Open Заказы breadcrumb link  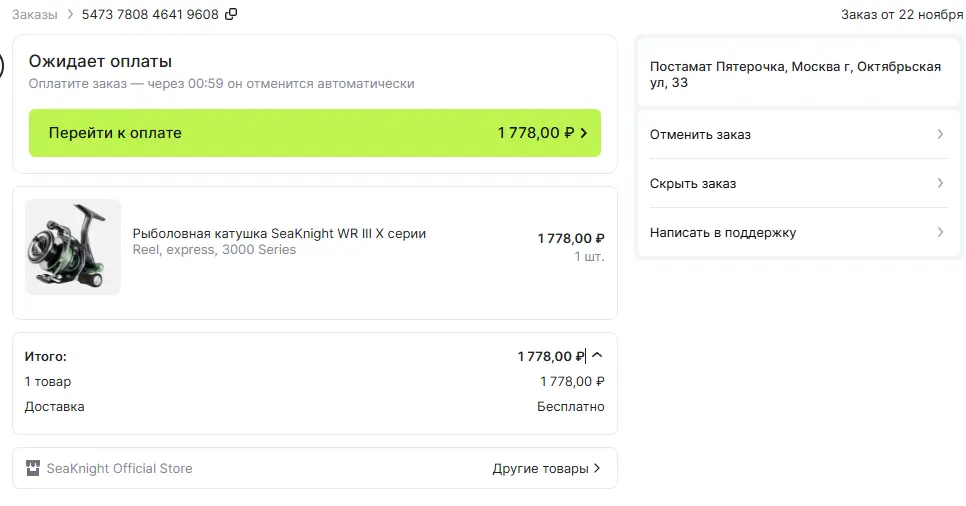tap(34, 15)
